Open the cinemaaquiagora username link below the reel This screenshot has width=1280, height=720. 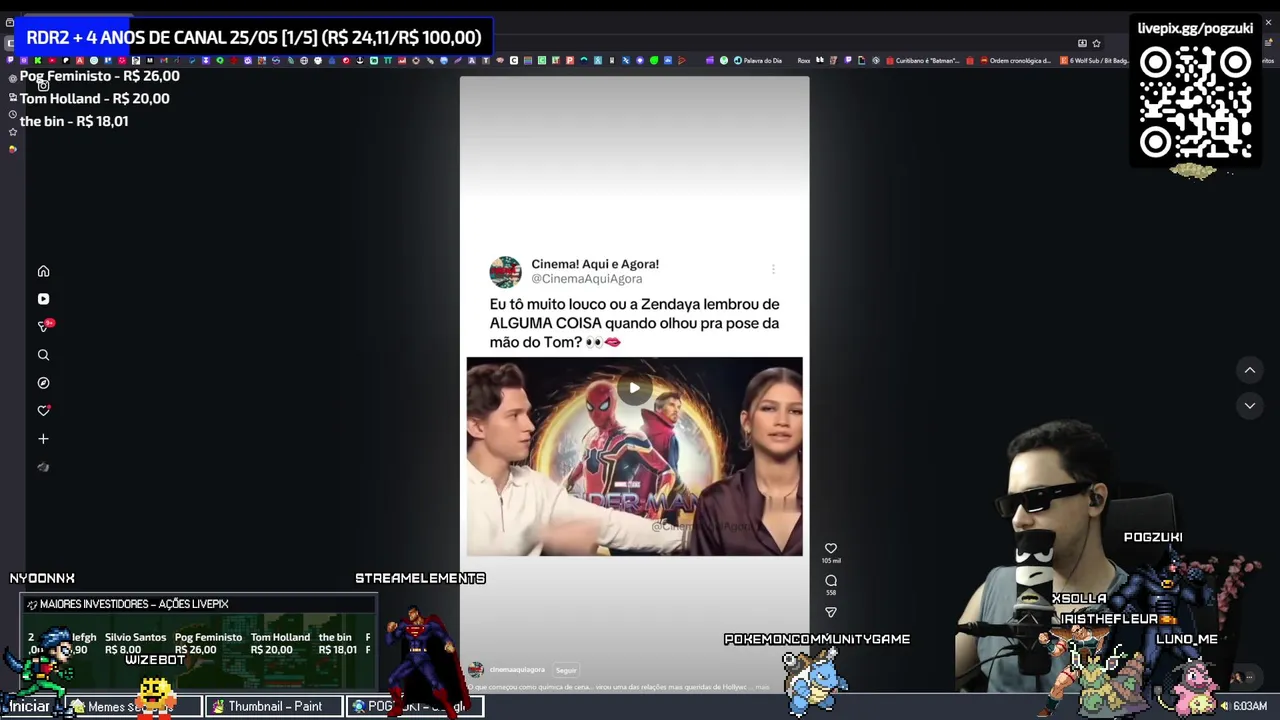517,670
